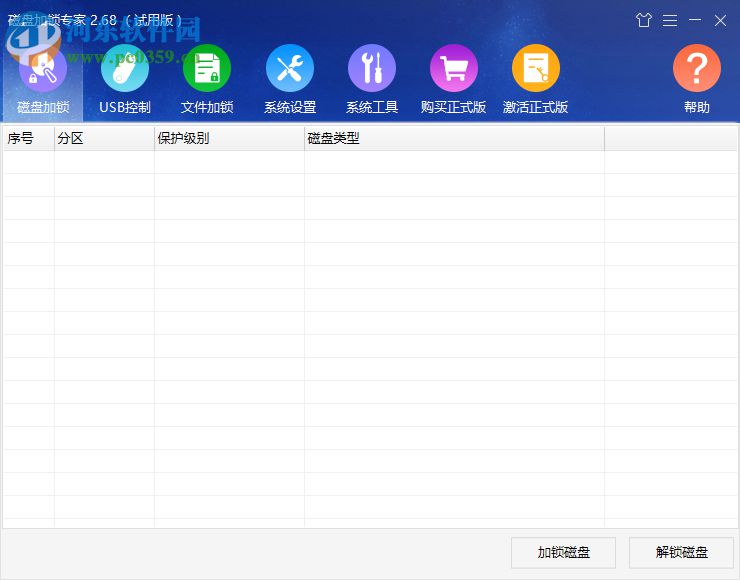Click the 磁盘类型 column header
The width and height of the screenshot is (740, 580).
454,138
